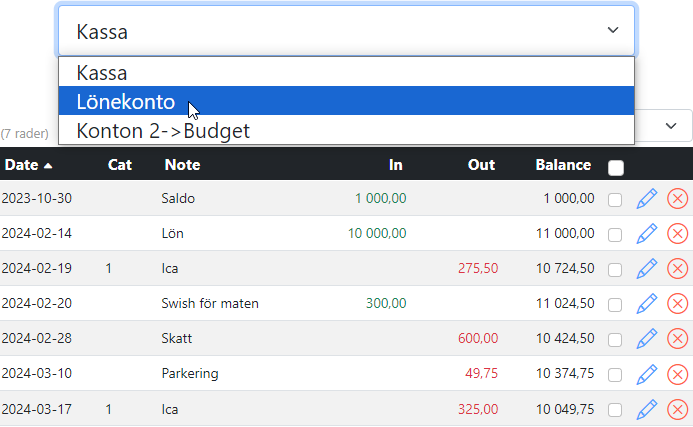This screenshot has height=427, width=693.
Task: Open the dropdown right of the row count
Action: click(x=667, y=126)
